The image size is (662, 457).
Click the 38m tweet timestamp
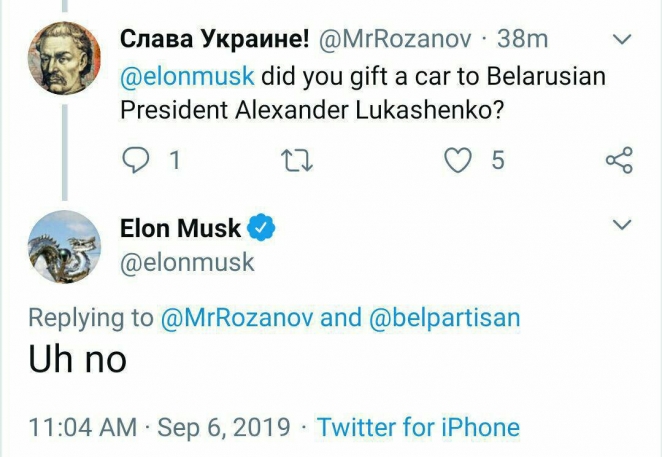521,41
